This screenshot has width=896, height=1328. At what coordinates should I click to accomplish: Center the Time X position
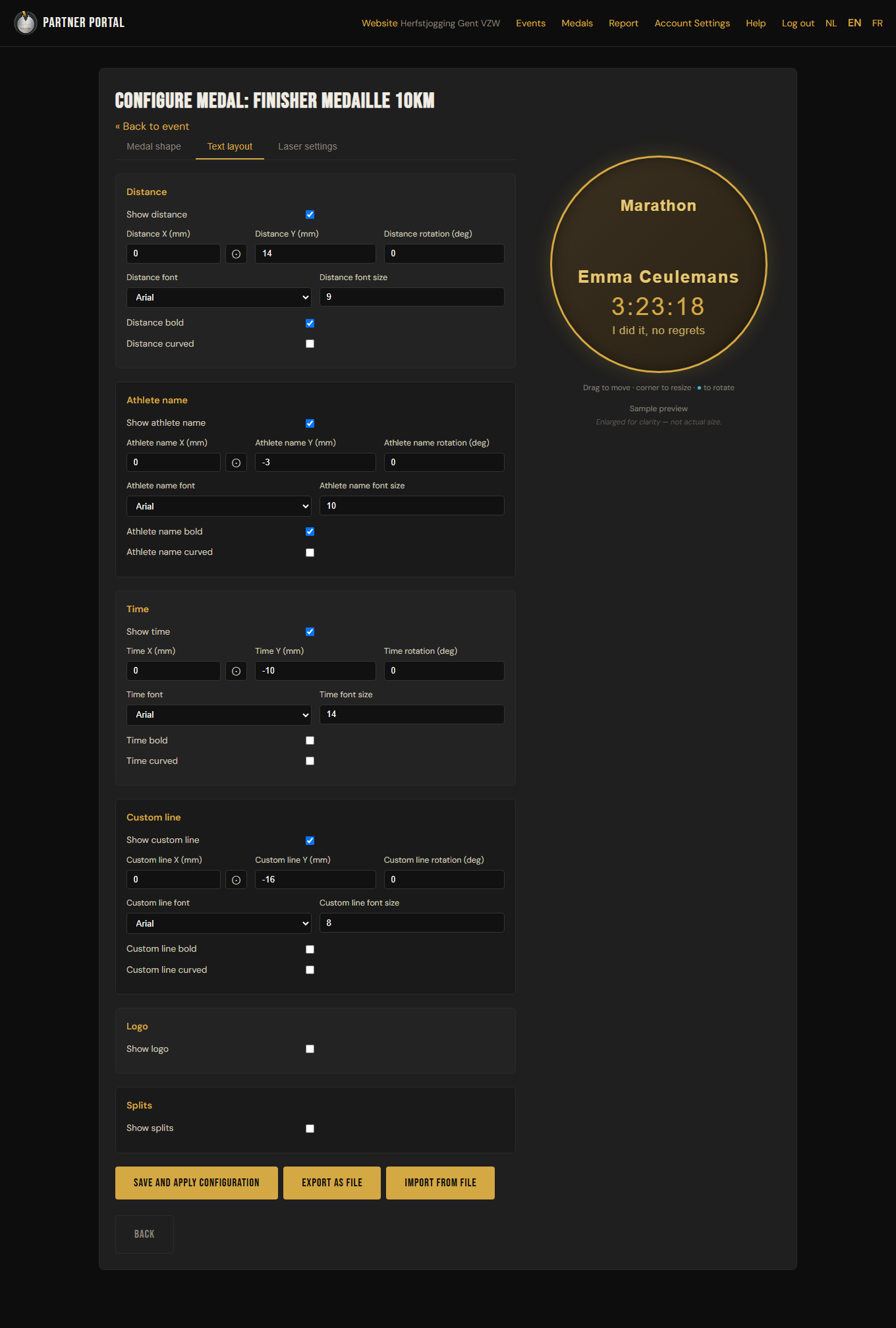point(236,671)
